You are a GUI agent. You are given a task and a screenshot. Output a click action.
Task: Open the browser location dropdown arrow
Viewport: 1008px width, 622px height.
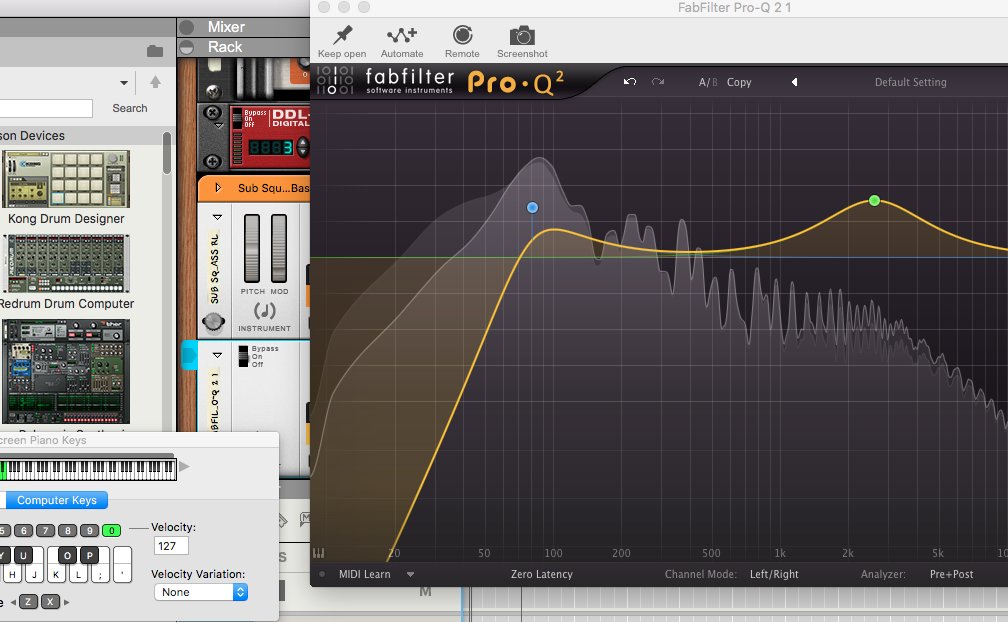(123, 83)
